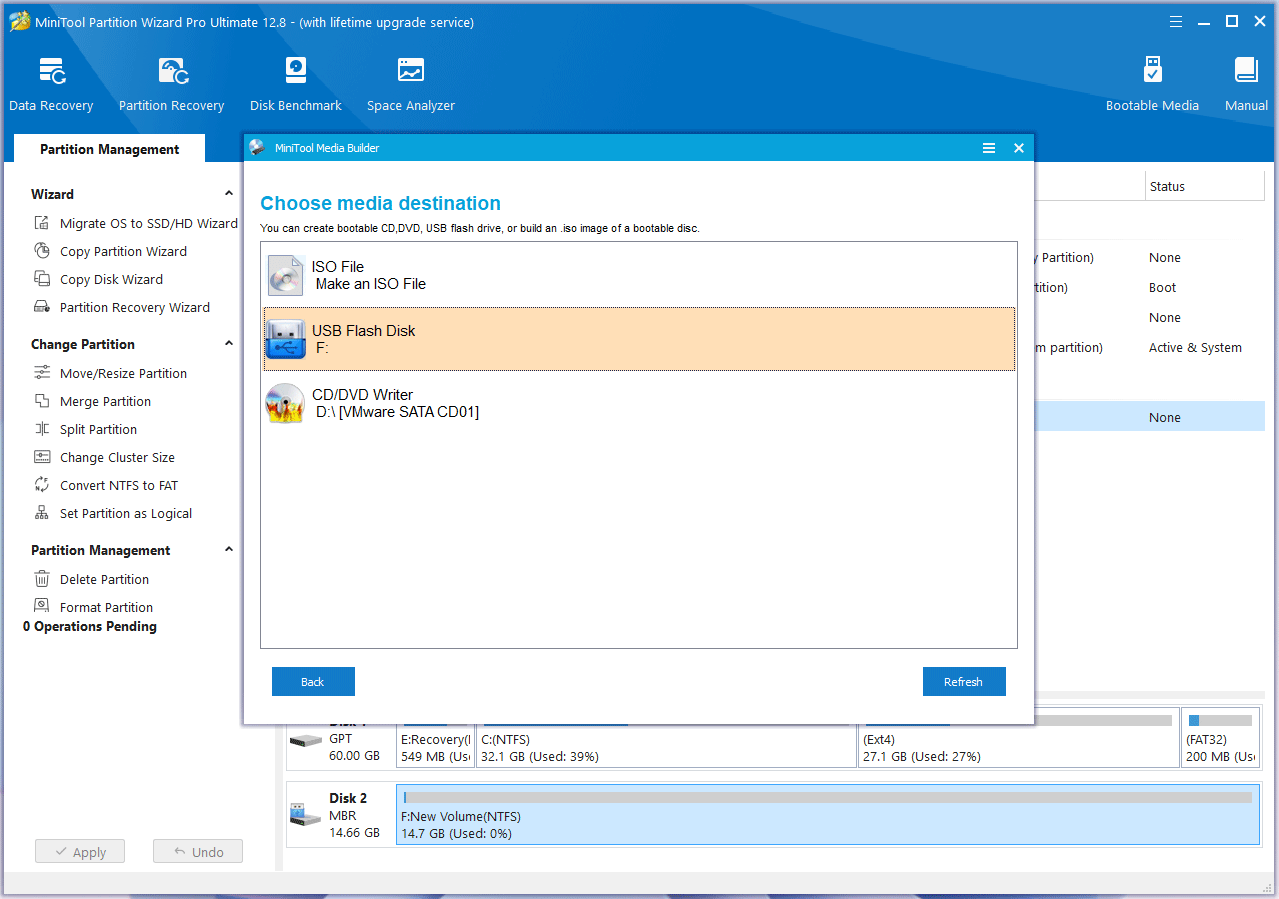Click Convert NTFS to FAT

tap(106, 485)
